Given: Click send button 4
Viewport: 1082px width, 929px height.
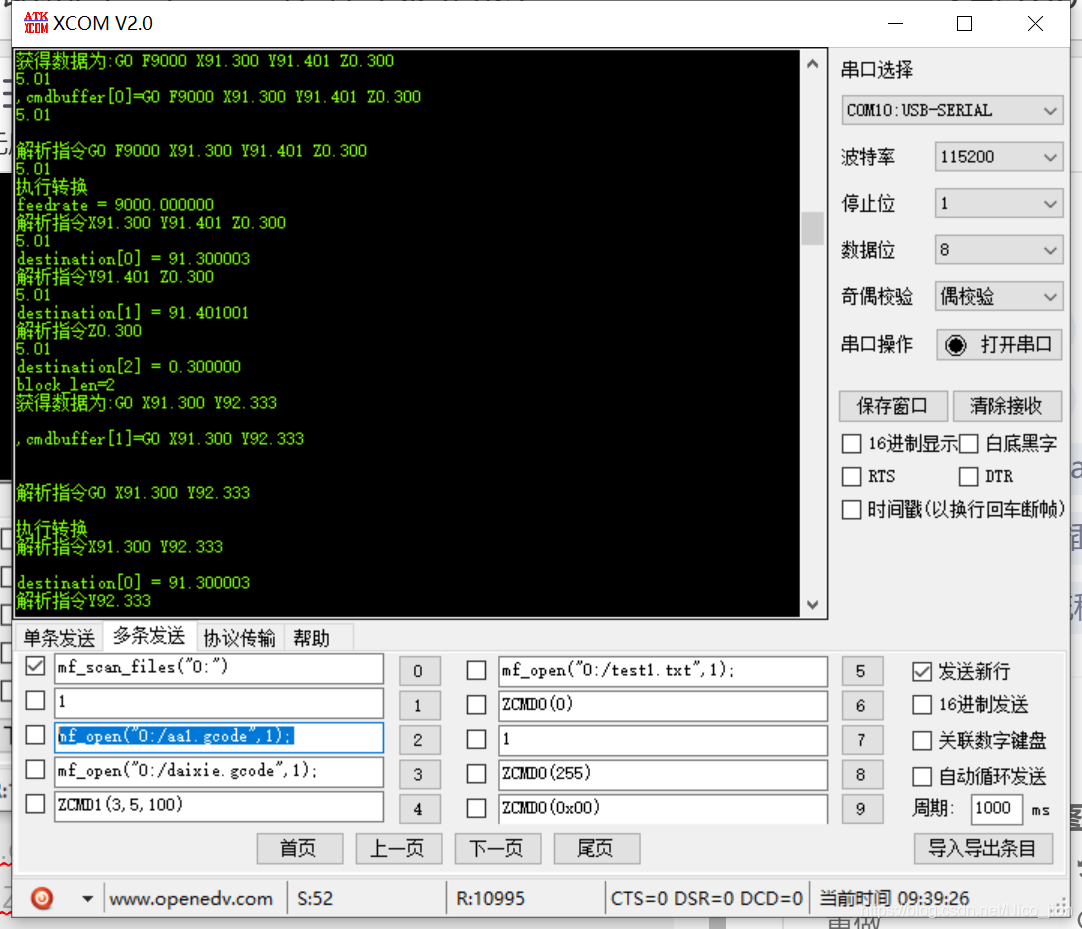Looking at the screenshot, I should (419, 809).
